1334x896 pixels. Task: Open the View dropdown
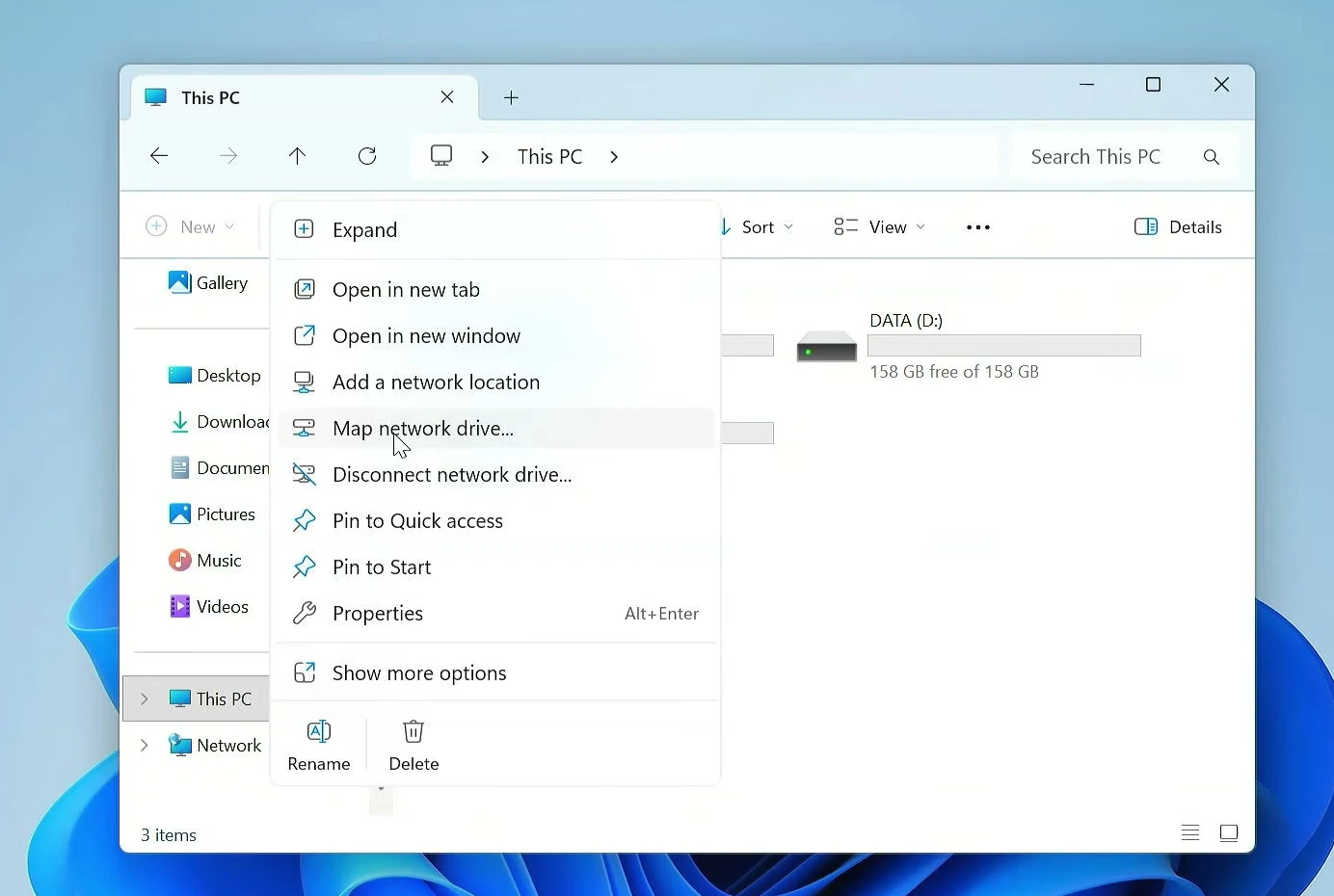pos(879,227)
